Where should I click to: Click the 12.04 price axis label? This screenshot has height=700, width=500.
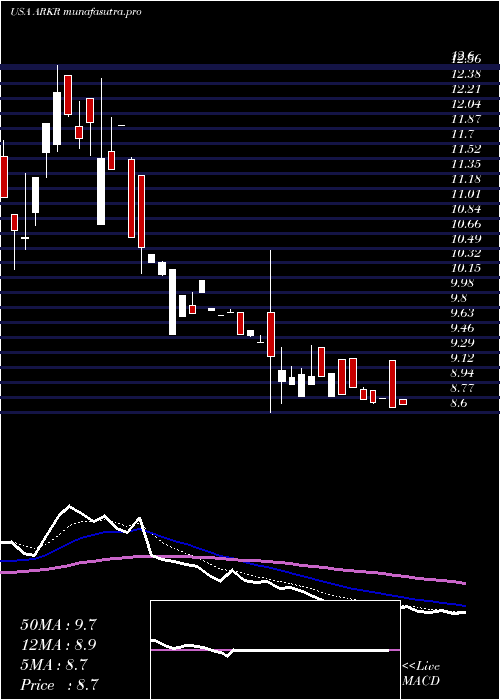coord(465,104)
